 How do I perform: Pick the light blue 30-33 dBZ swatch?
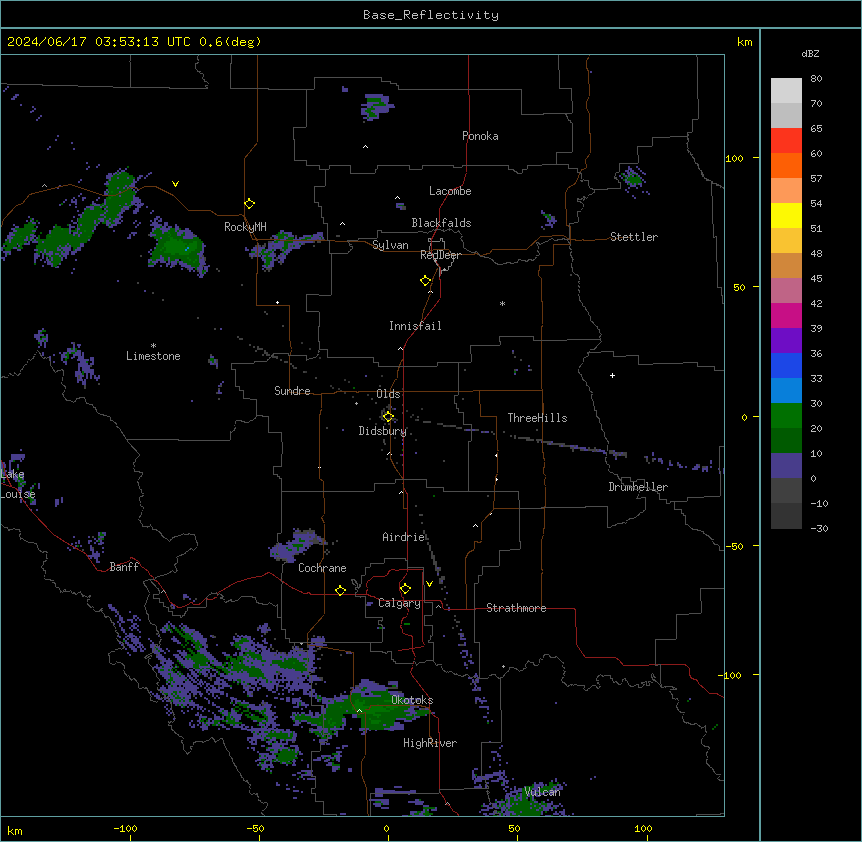pos(786,390)
